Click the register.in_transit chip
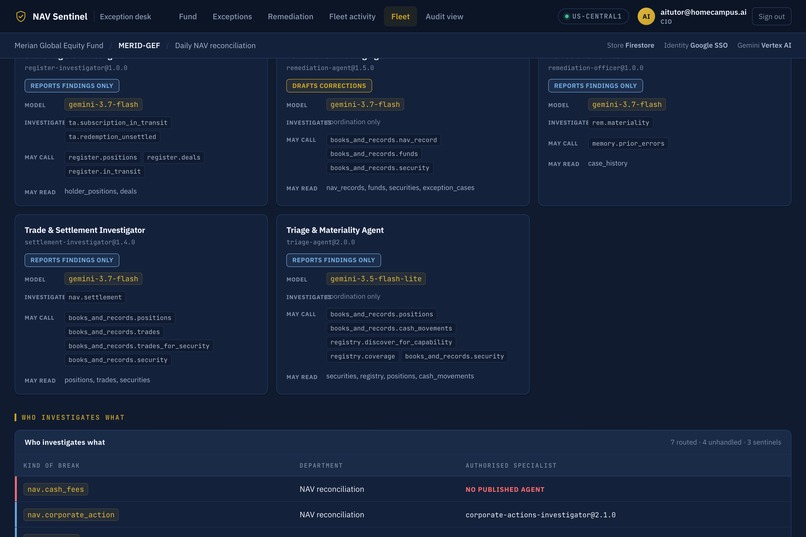The height and width of the screenshot is (537, 806). (x=104, y=171)
